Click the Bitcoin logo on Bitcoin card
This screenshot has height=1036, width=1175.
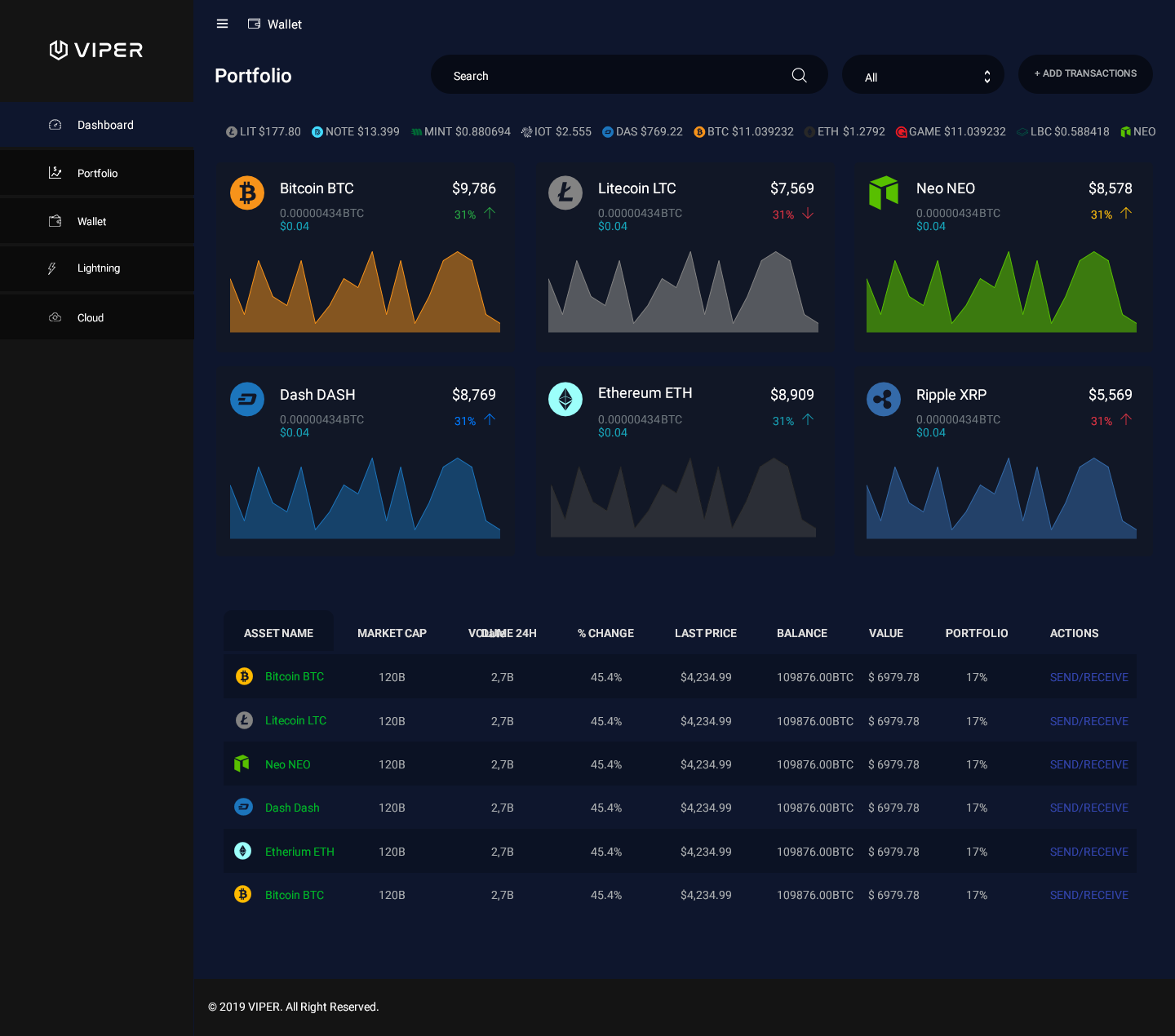click(x=247, y=193)
